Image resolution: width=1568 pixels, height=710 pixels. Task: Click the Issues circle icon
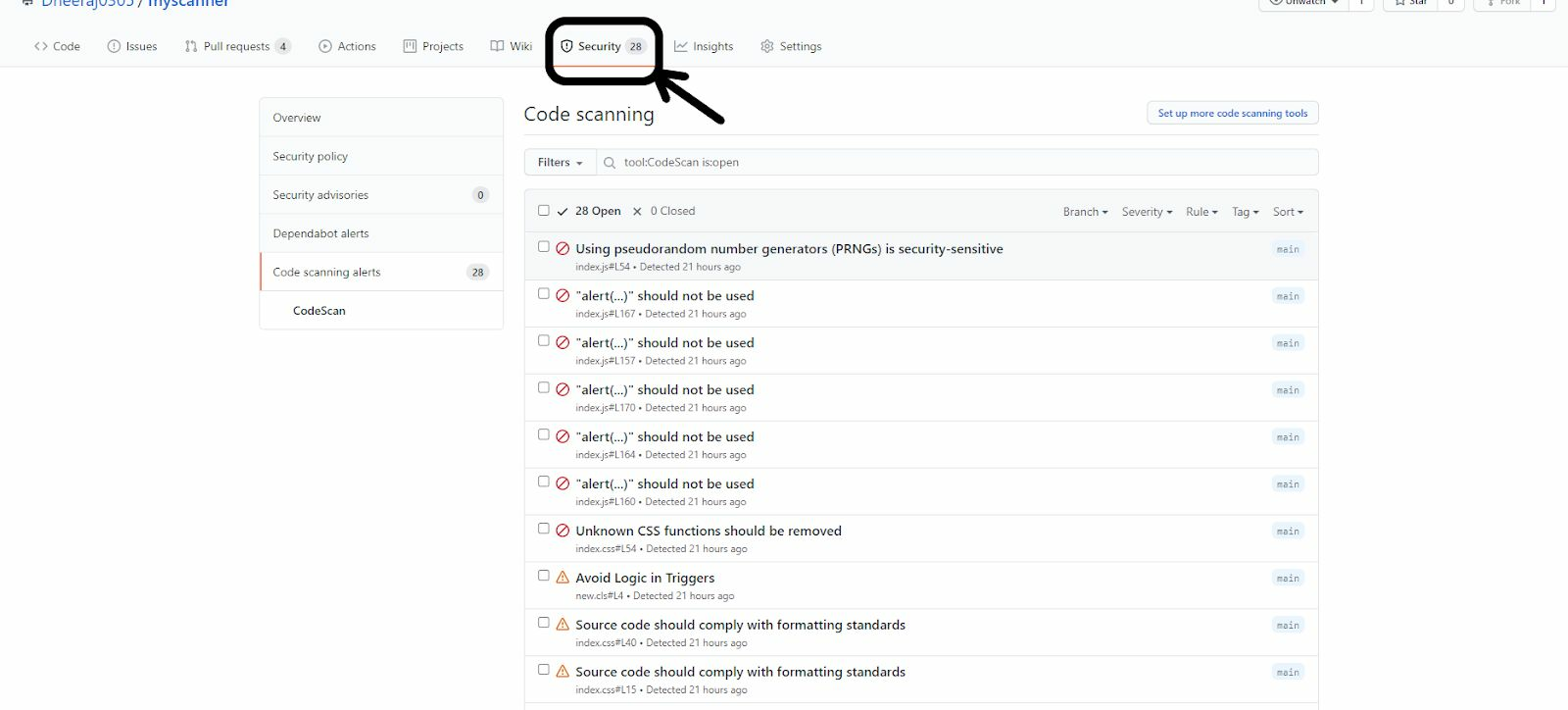pos(114,46)
